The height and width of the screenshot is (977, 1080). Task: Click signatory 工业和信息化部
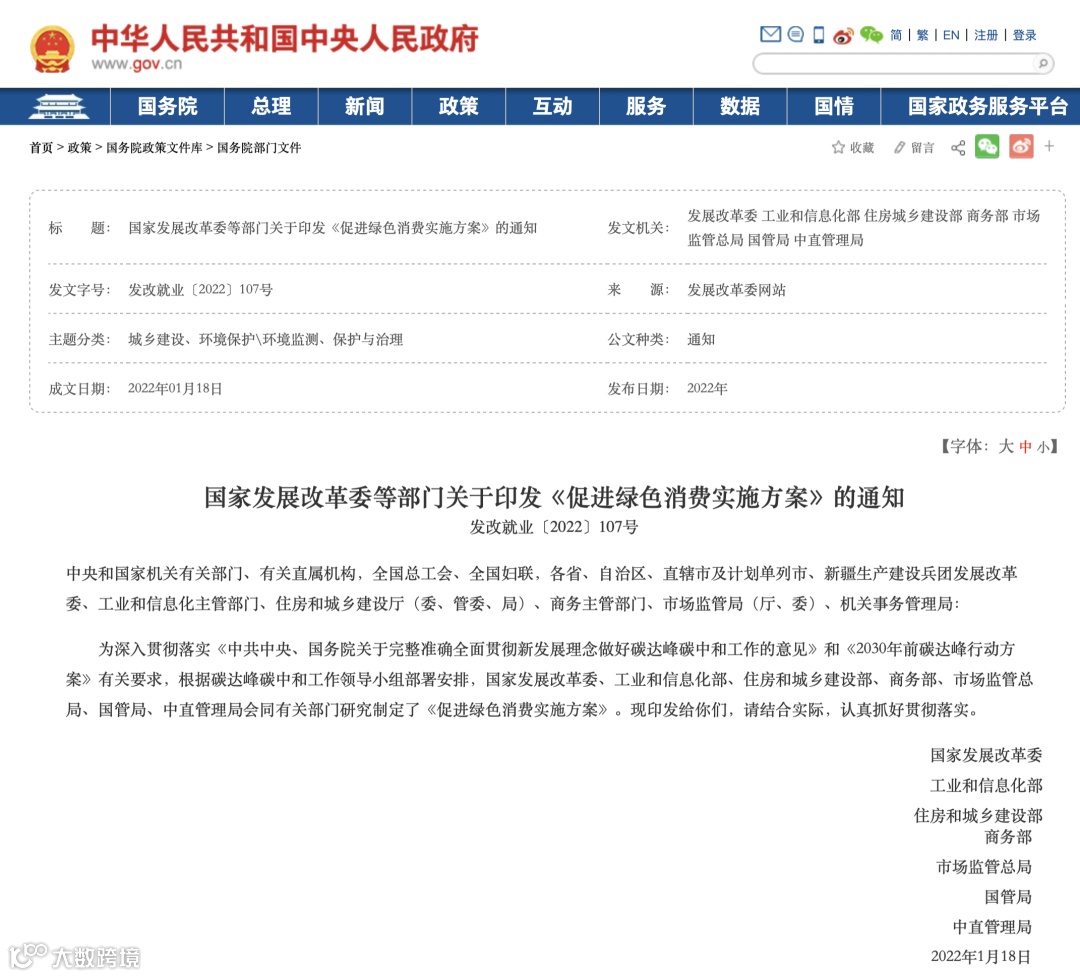[986, 785]
